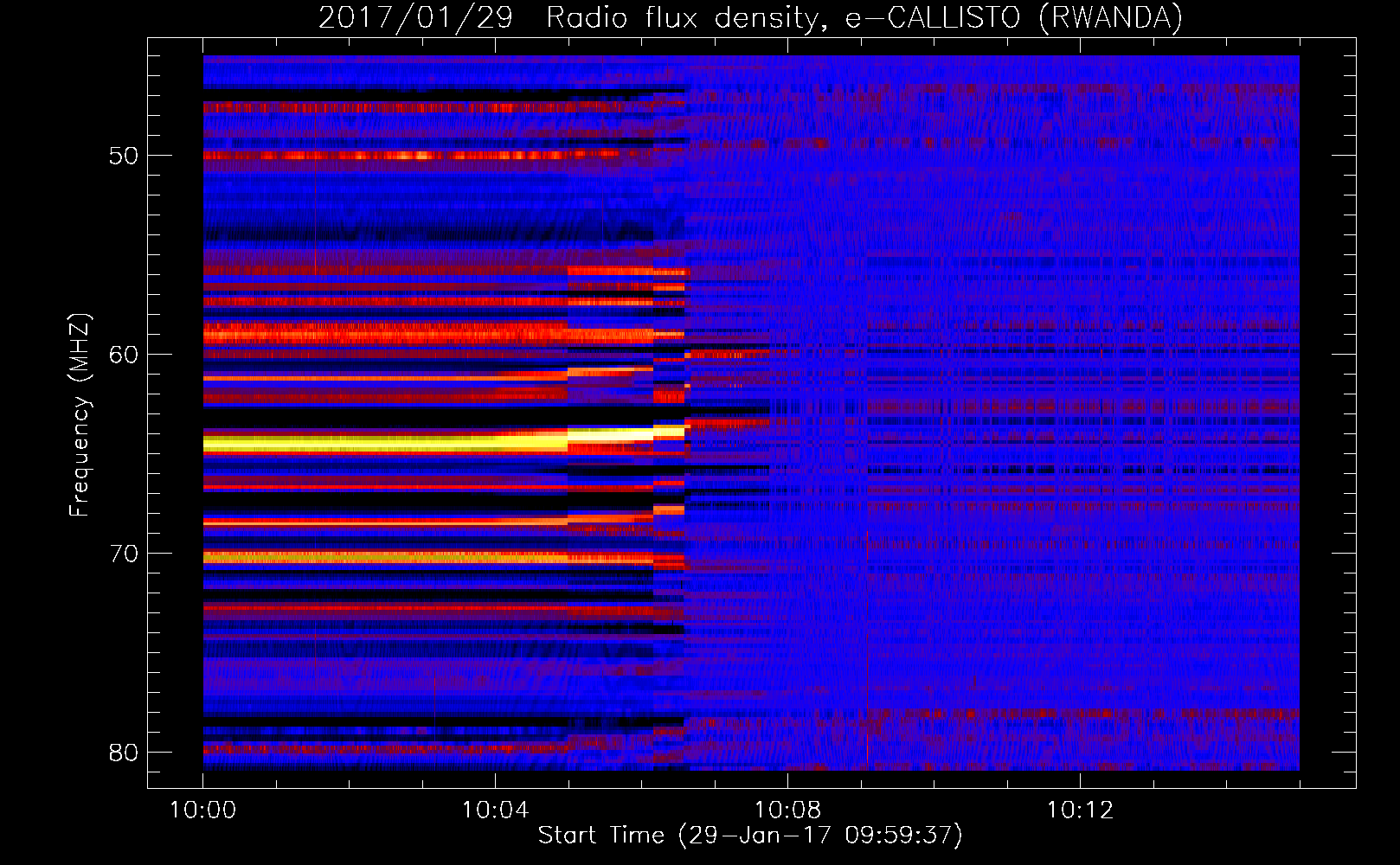The height and width of the screenshot is (865, 1400).
Task: Select the 10:04 time tick label
Action: click(495, 811)
